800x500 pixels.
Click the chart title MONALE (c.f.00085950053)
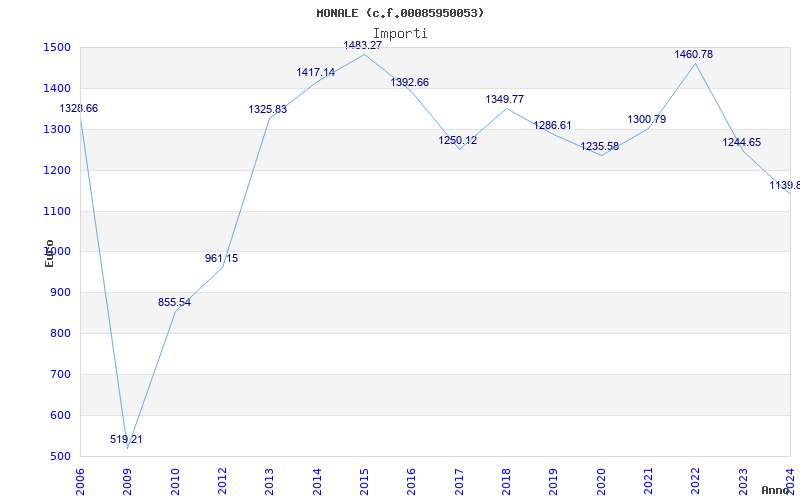pos(400,13)
